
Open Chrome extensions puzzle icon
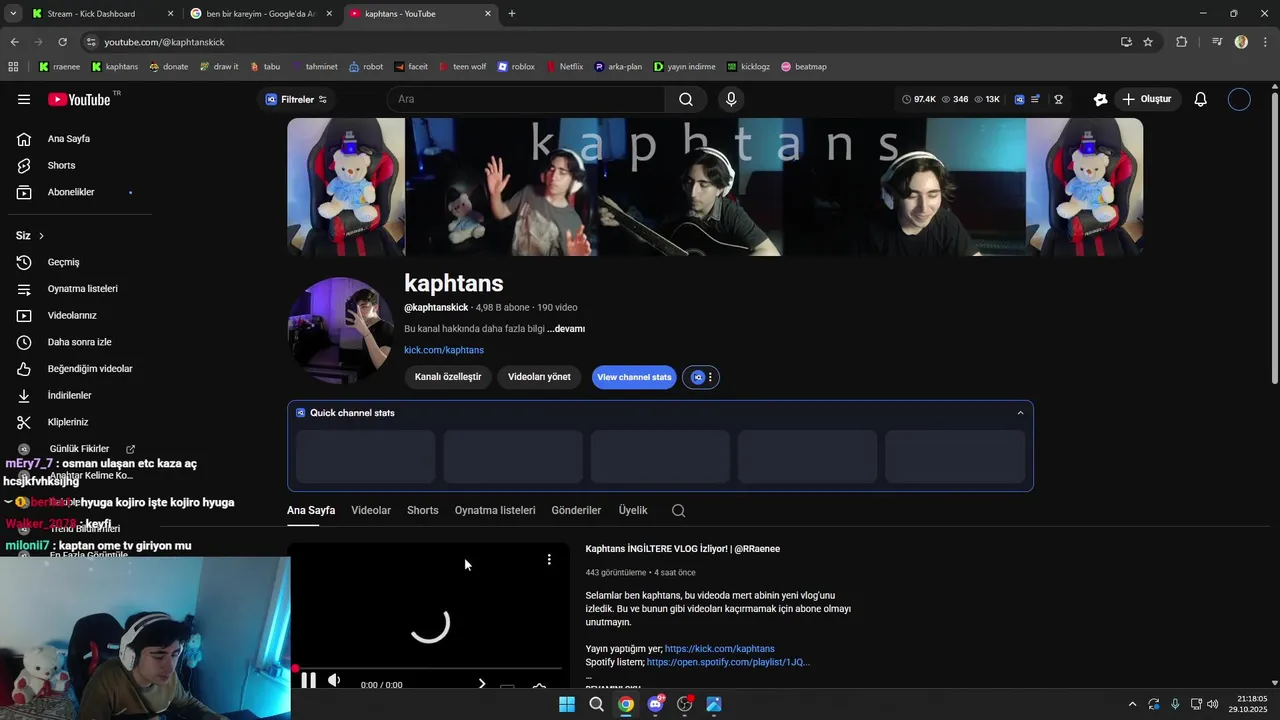1182,42
